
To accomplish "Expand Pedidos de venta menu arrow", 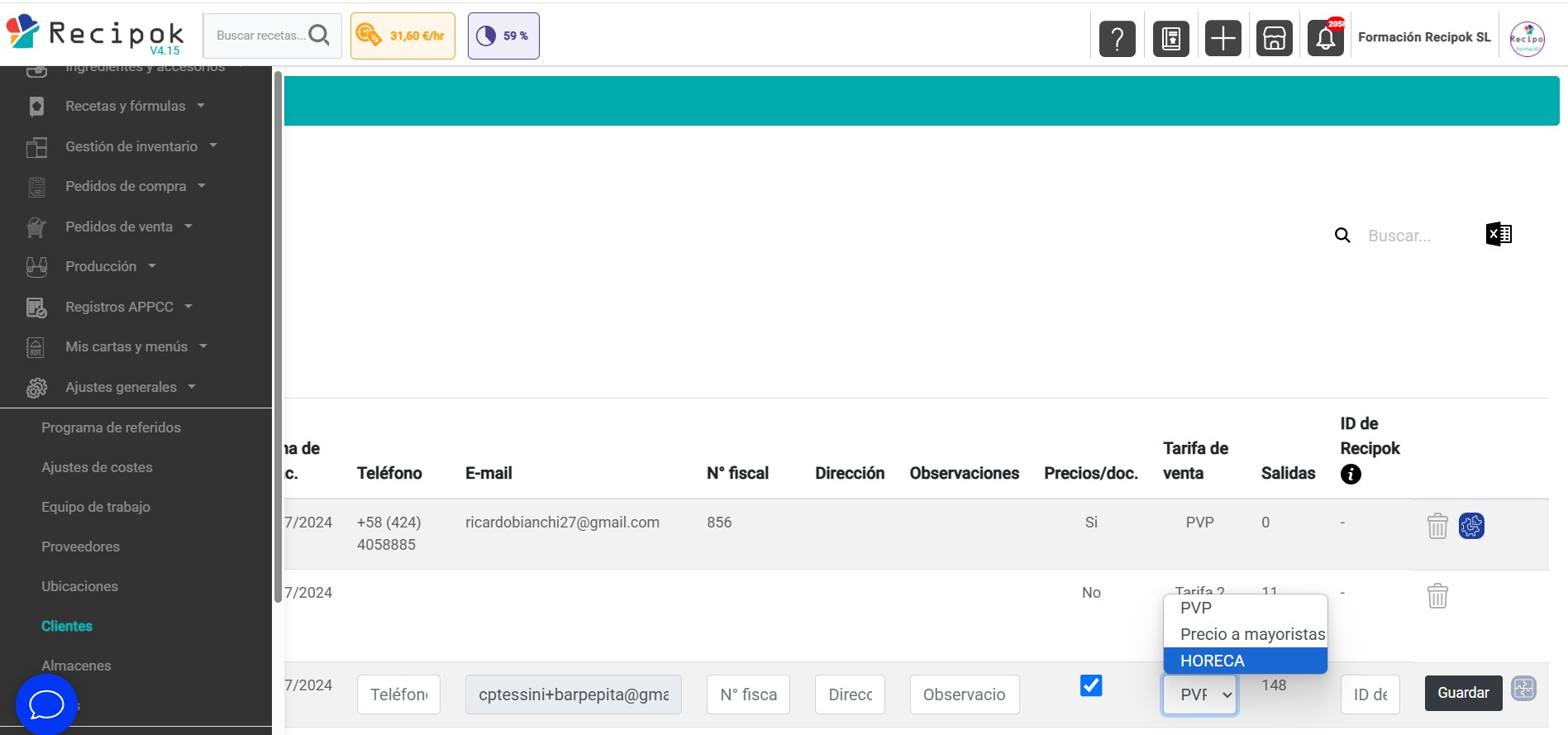I will (x=188, y=226).
